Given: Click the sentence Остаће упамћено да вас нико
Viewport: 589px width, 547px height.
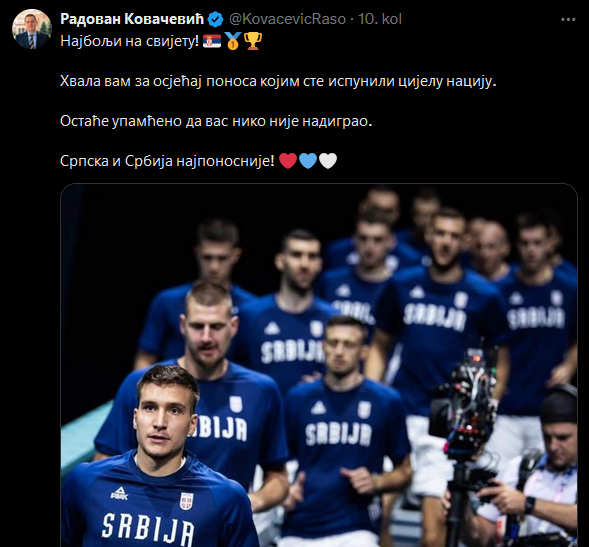Looking at the screenshot, I should coord(216,121).
